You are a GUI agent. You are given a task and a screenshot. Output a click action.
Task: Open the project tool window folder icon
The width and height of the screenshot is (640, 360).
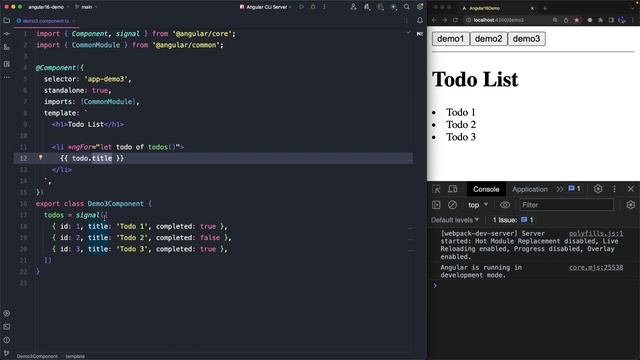(7, 20)
